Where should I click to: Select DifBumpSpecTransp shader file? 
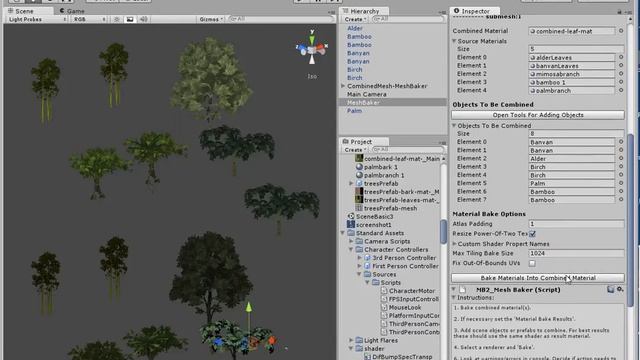(x=398, y=357)
